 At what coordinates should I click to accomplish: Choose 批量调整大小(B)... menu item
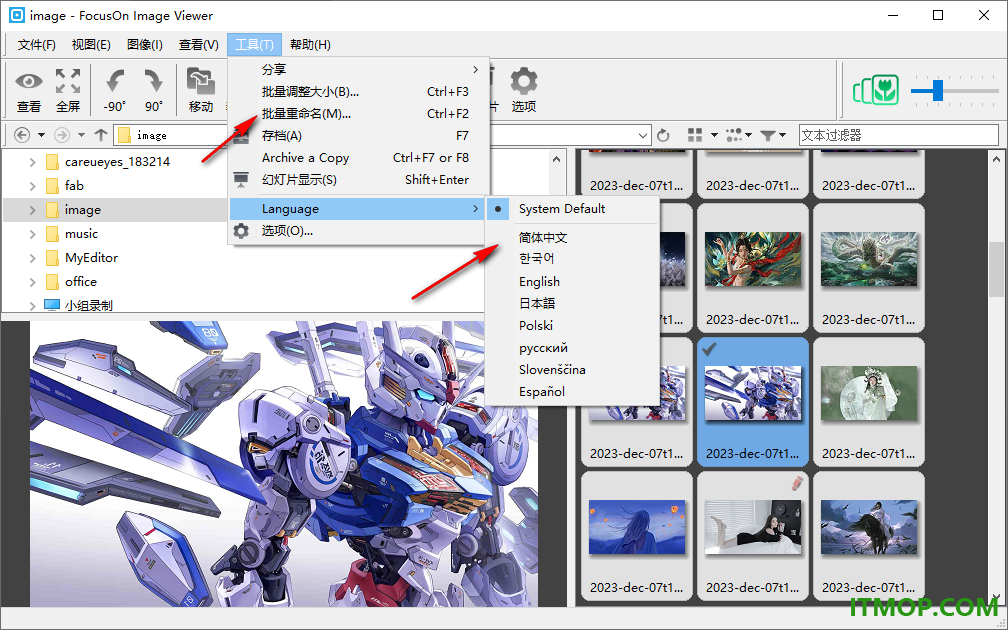(357, 92)
